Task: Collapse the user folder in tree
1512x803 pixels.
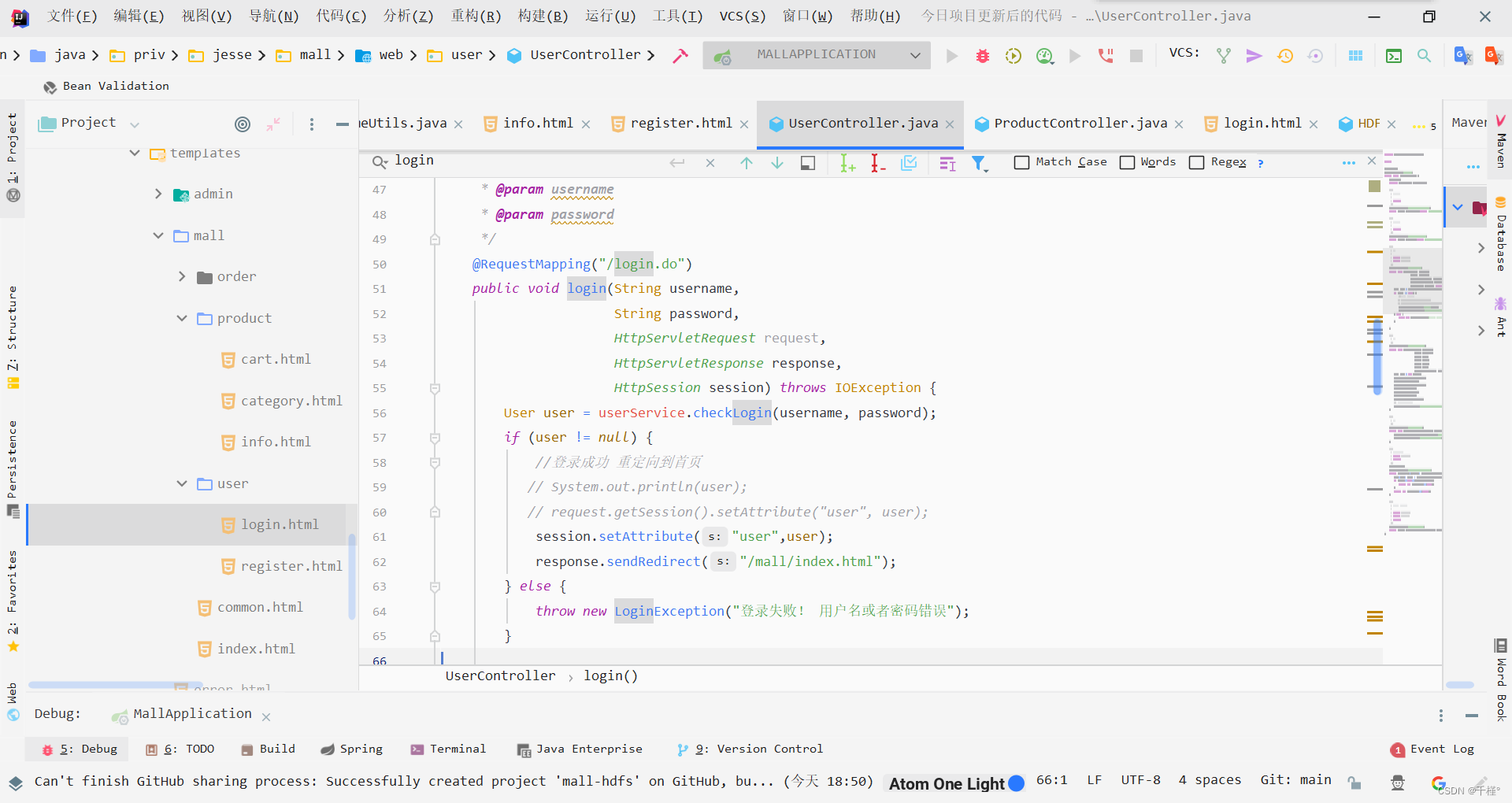Action: coord(182,483)
